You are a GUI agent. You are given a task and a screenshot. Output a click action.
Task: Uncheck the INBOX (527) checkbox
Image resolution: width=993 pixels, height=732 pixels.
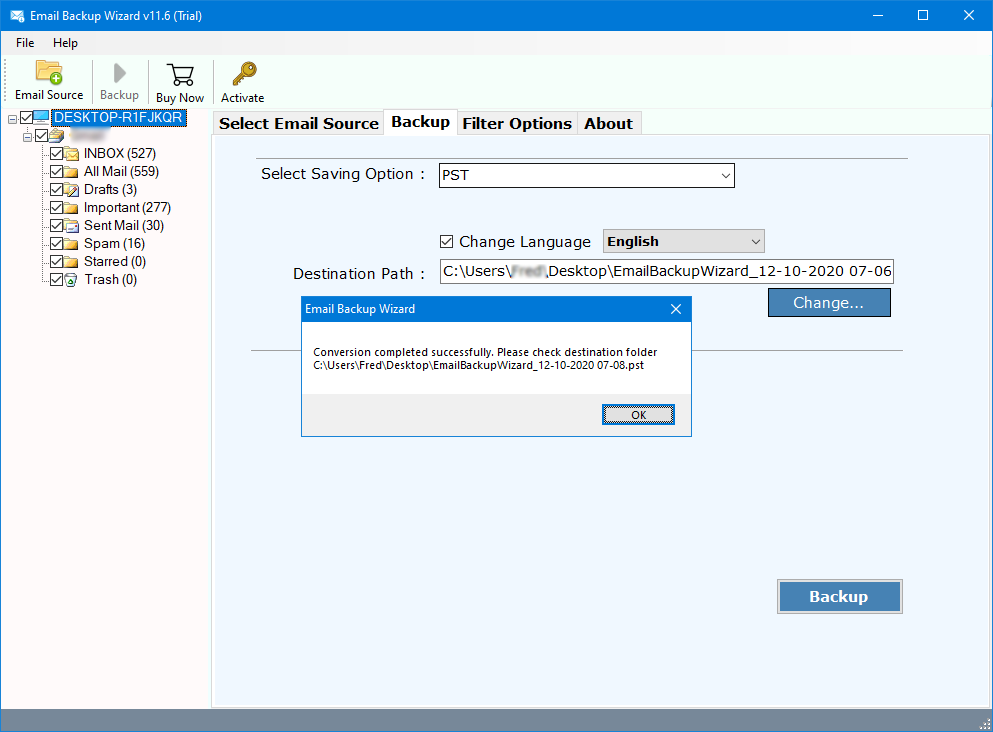(56, 154)
